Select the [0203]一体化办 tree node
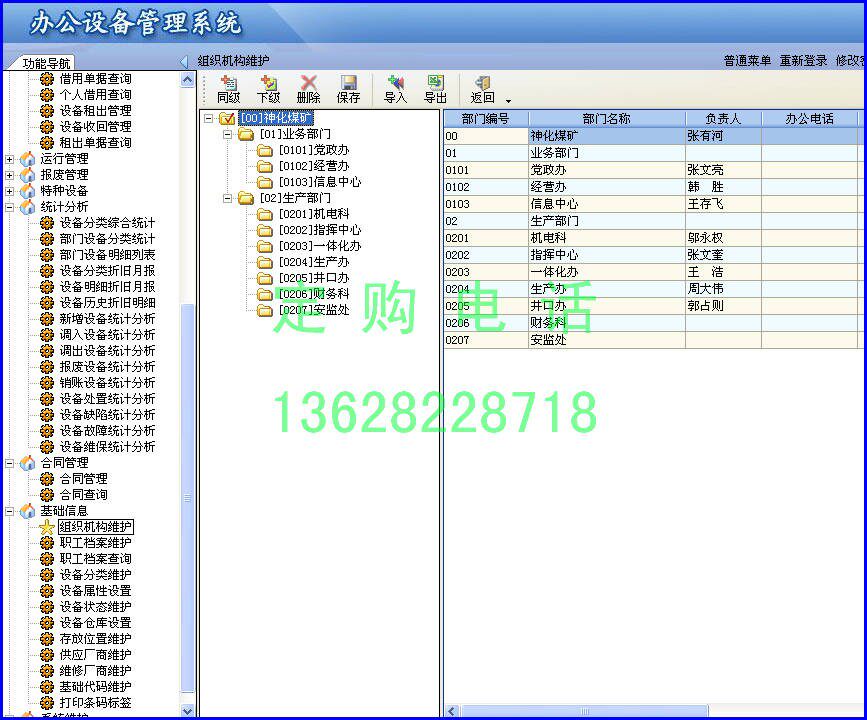867x720 pixels. 320,246
